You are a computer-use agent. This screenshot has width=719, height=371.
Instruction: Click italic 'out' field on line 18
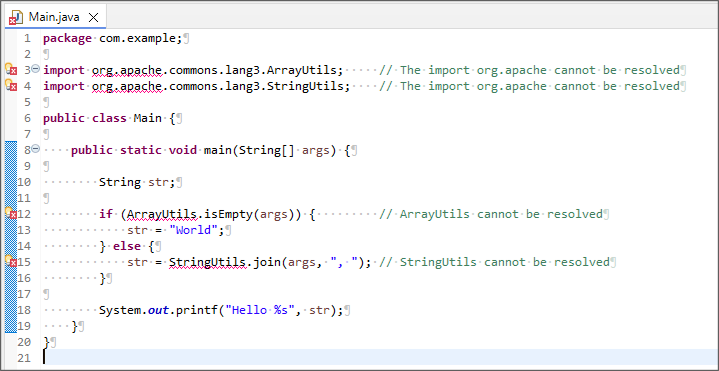pos(158,311)
